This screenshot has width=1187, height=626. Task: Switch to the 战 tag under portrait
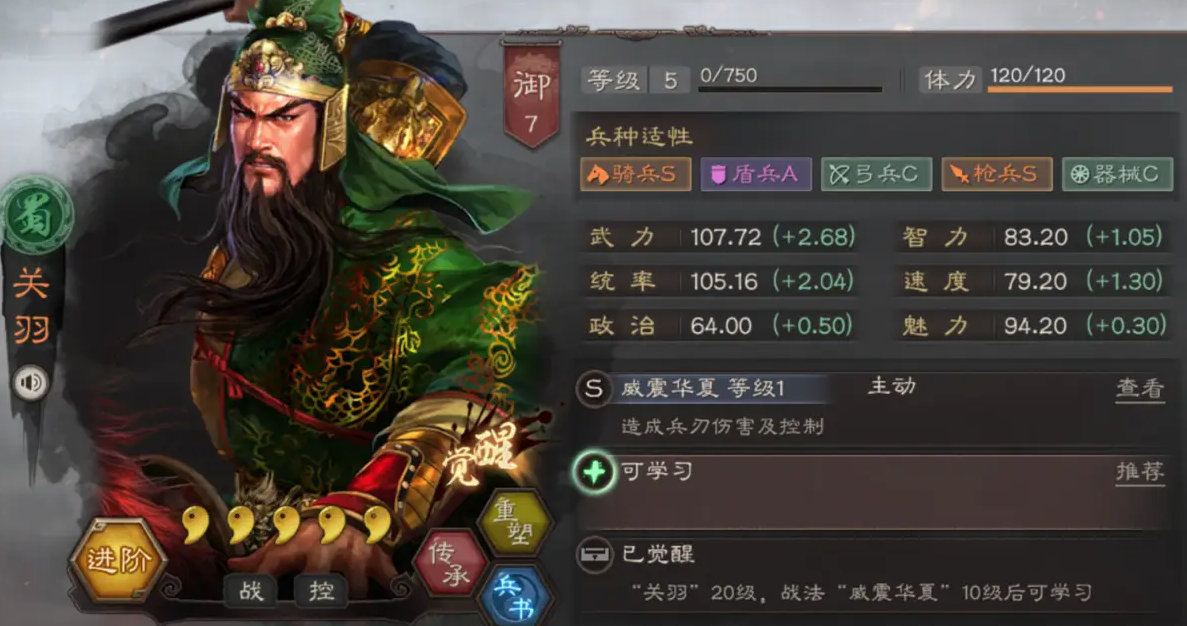pos(251,590)
